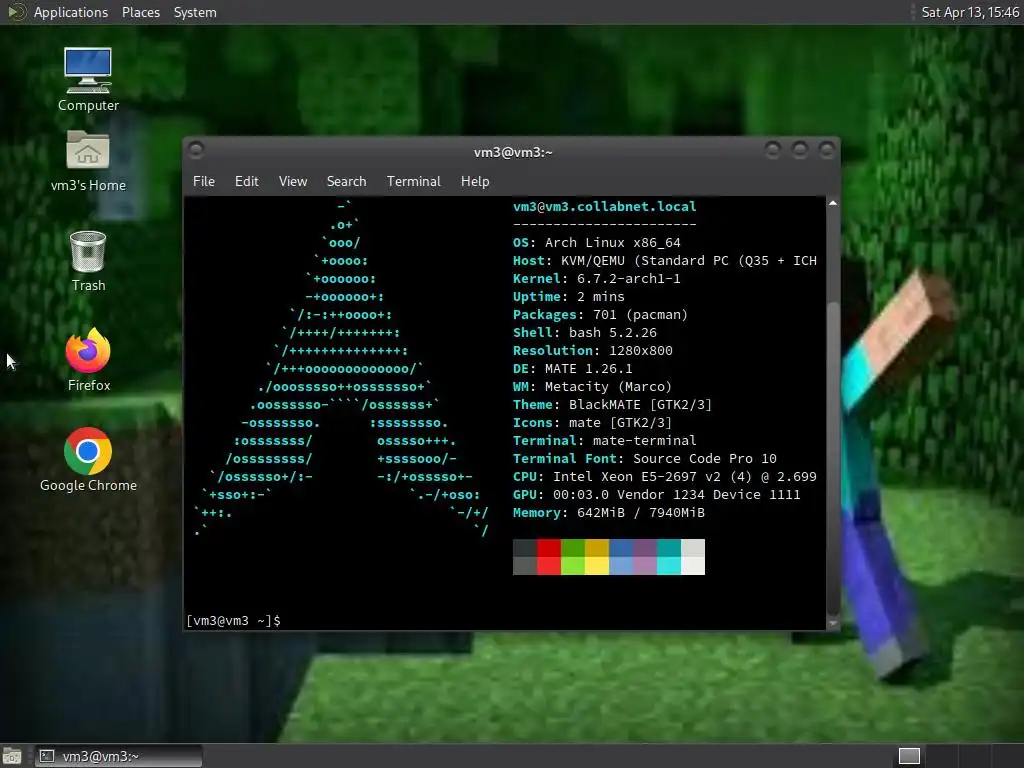
Task: Click the Shell: bash 5.2.26 line
Action: [584, 333]
